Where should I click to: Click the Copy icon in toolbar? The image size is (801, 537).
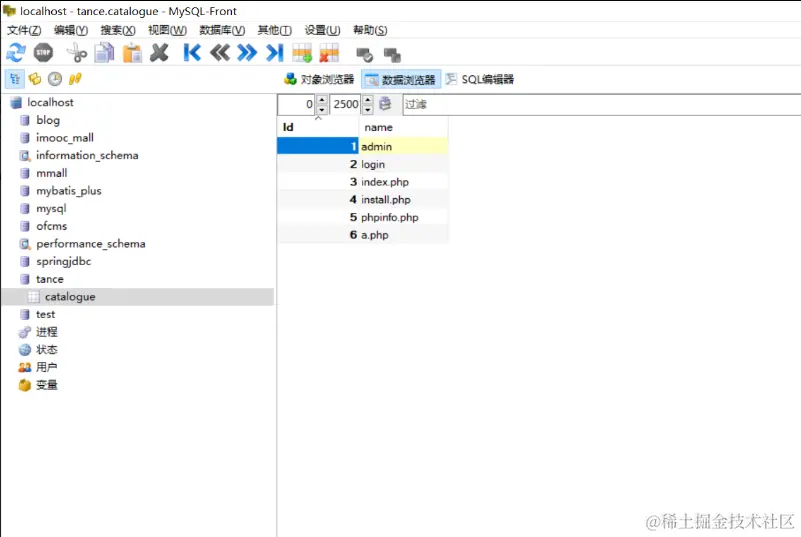[x=104, y=53]
